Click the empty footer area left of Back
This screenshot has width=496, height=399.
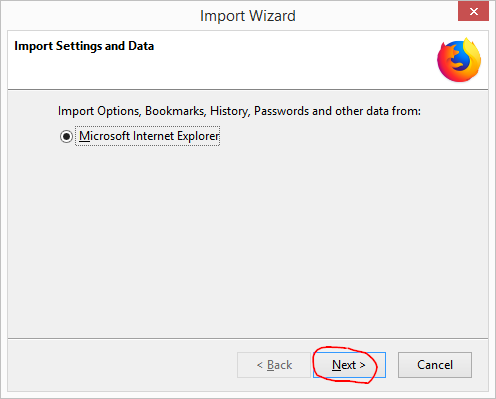click(x=122, y=365)
